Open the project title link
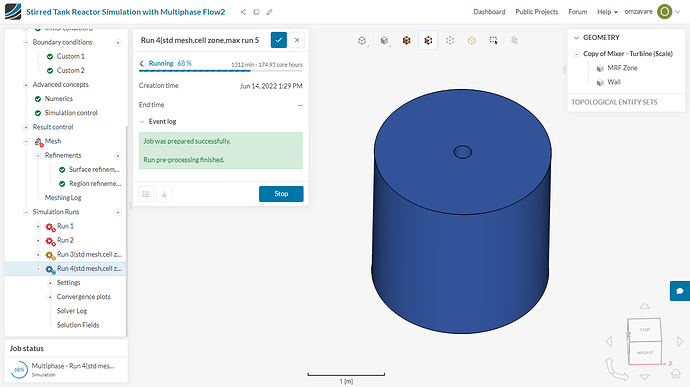690x387 pixels. click(x=125, y=12)
